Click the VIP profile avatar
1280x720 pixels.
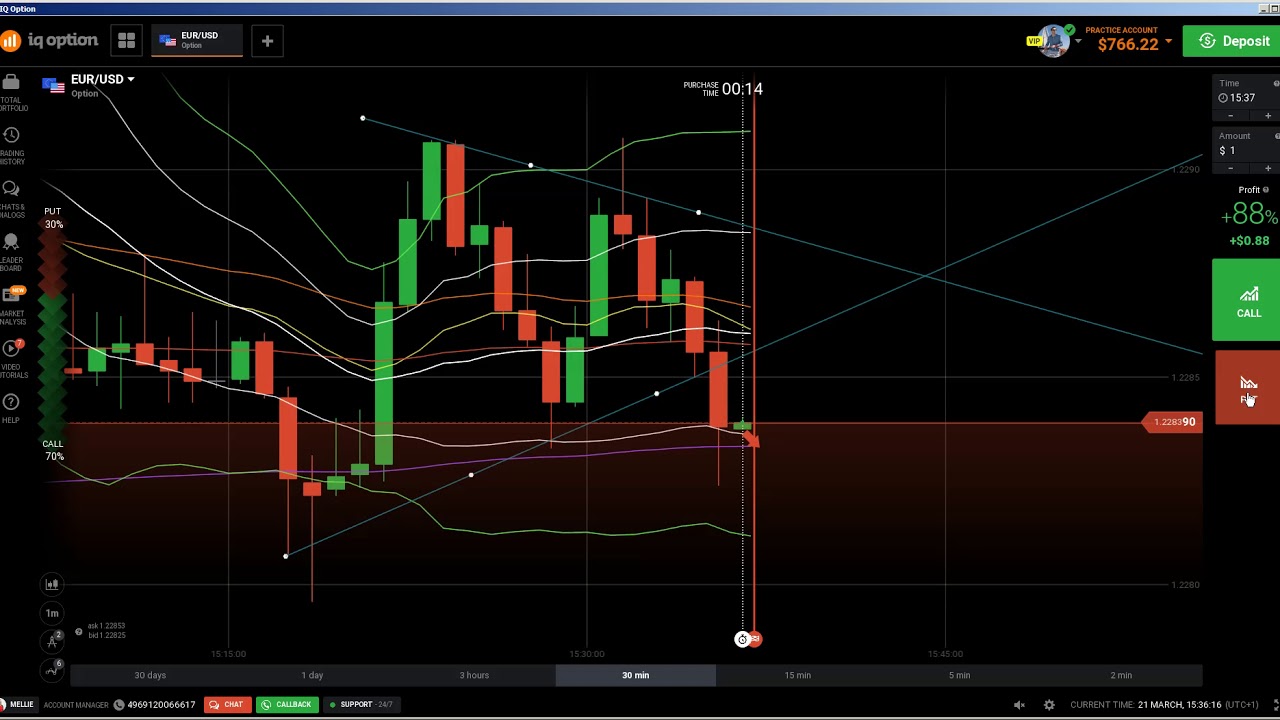tap(1052, 41)
